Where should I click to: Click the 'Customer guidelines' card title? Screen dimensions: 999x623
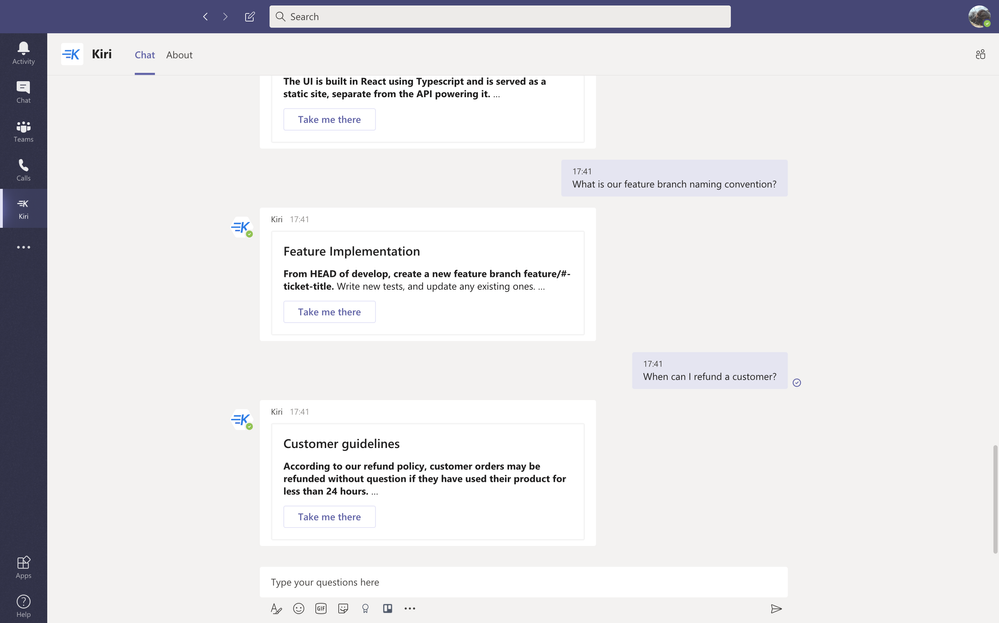tap(341, 443)
